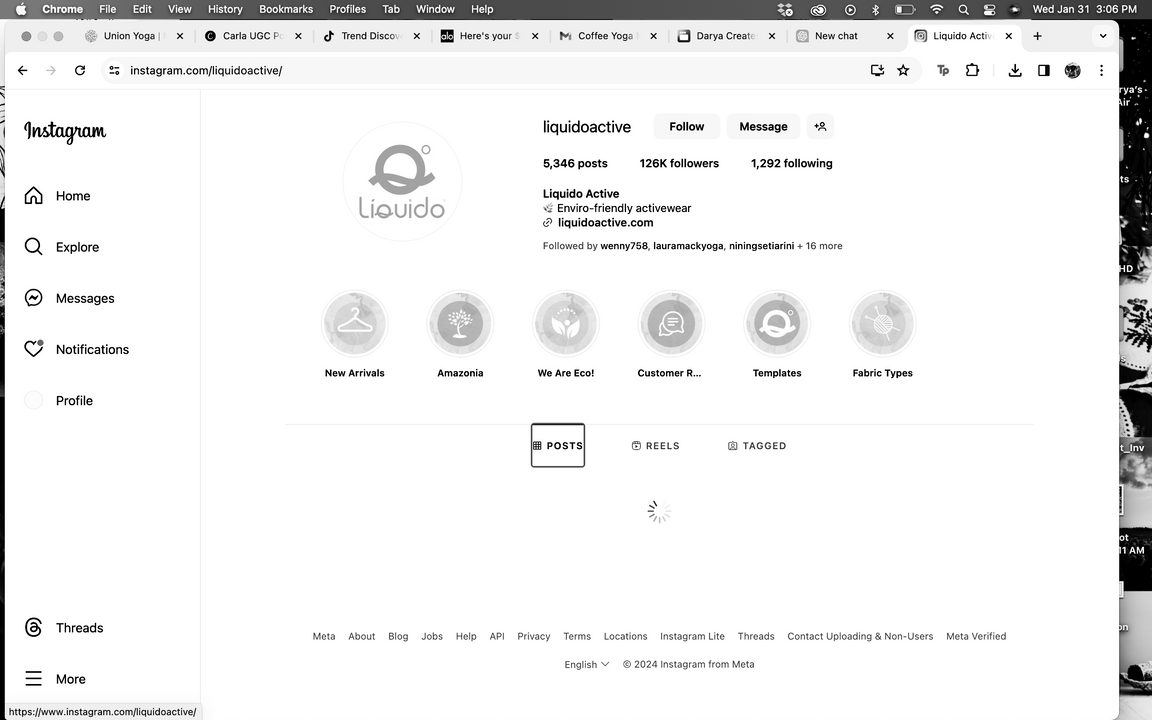The width and height of the screenshot is (1152, 720).
Task: View the Fabric Types highlight
Action: pos(882,324)
